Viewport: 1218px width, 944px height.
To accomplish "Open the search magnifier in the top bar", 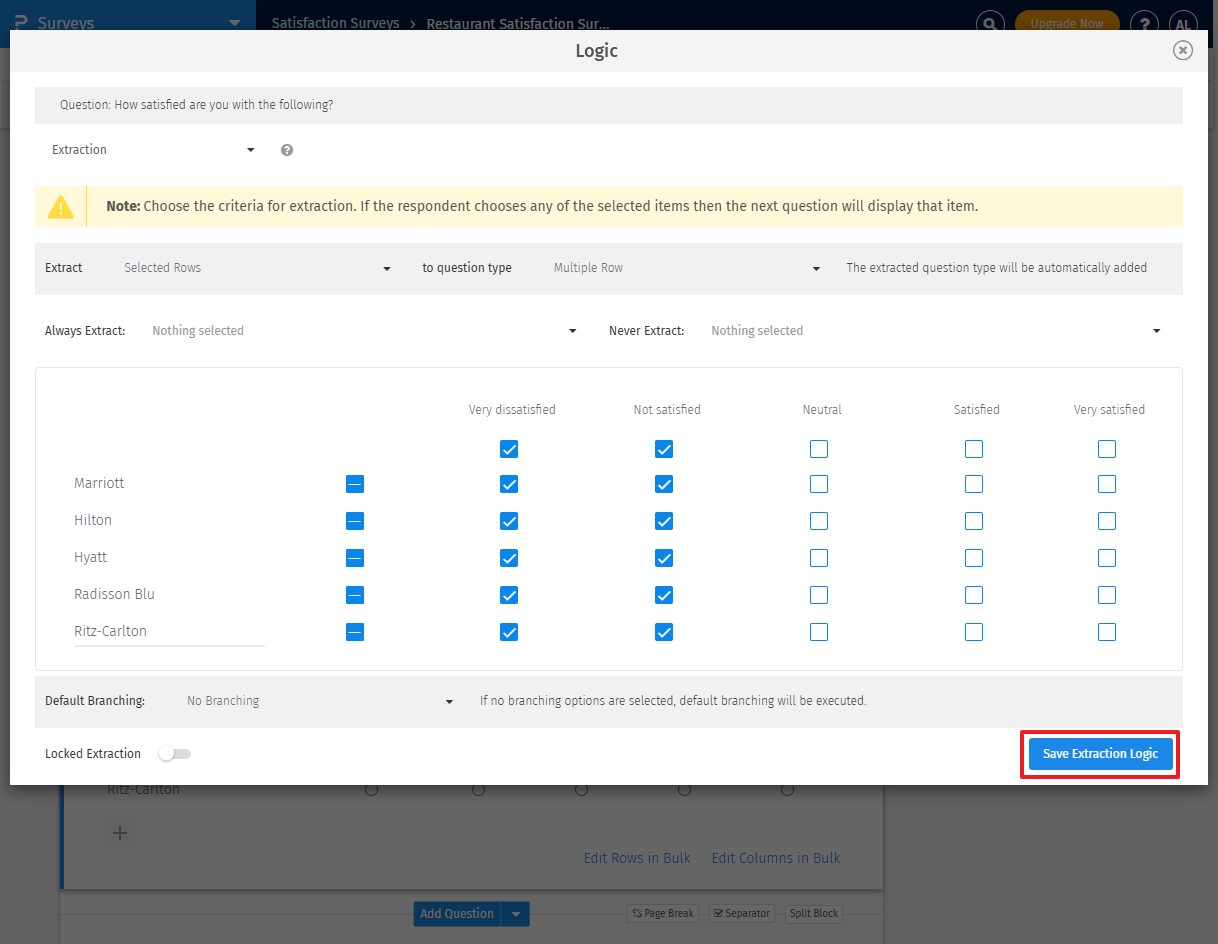I will click(x=989, y=22).
